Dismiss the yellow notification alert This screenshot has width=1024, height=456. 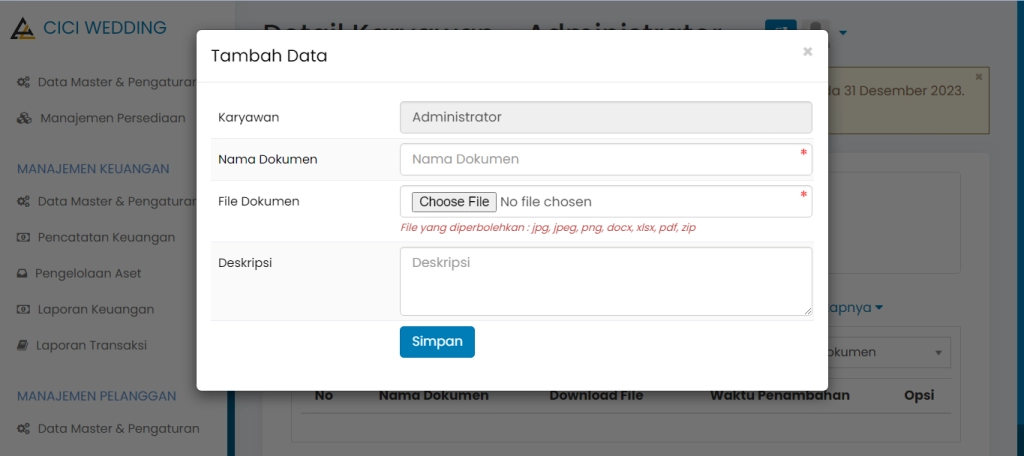click(x=979, y=77)
